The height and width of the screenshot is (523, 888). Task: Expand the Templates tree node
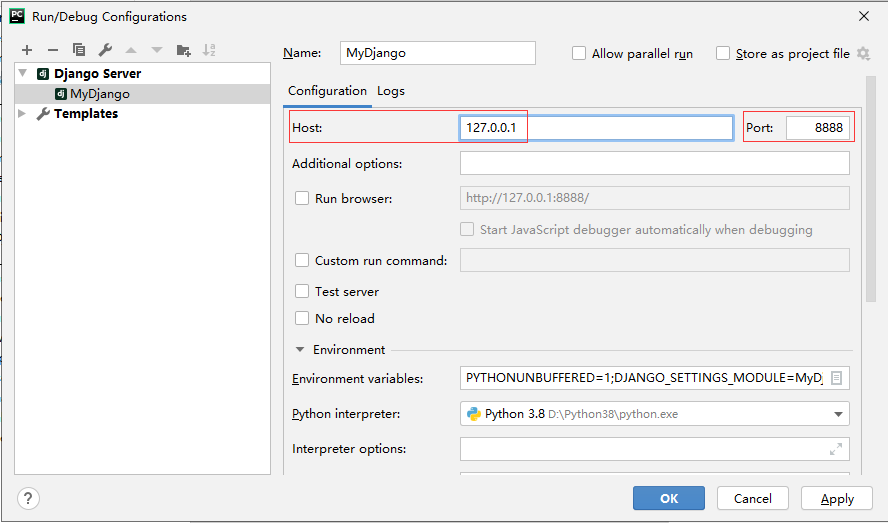click(x=22, y=113)
